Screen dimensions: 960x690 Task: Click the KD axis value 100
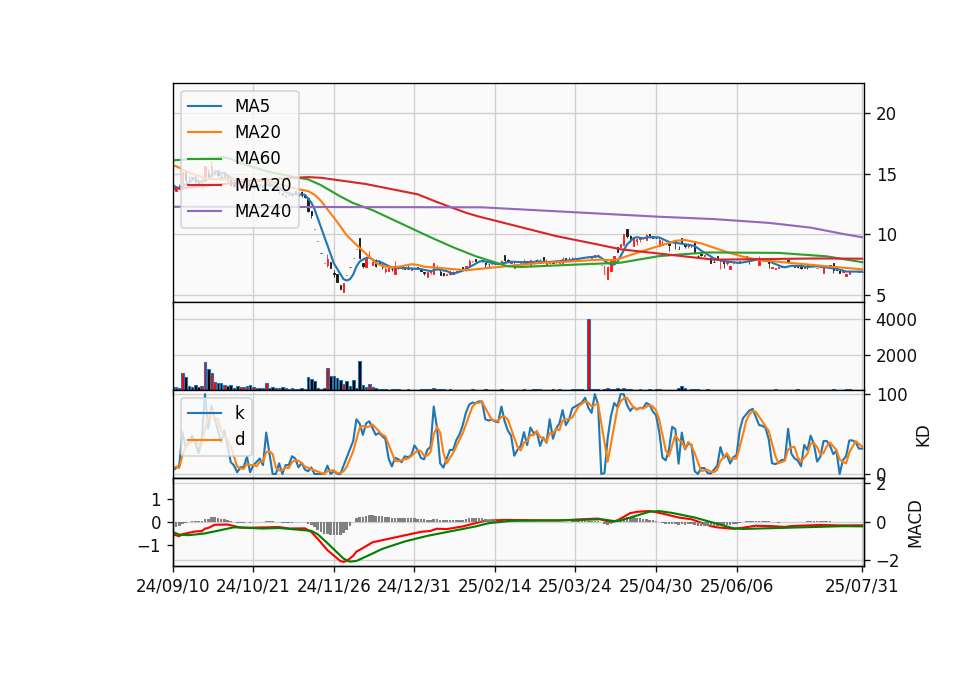pos(891,396)
